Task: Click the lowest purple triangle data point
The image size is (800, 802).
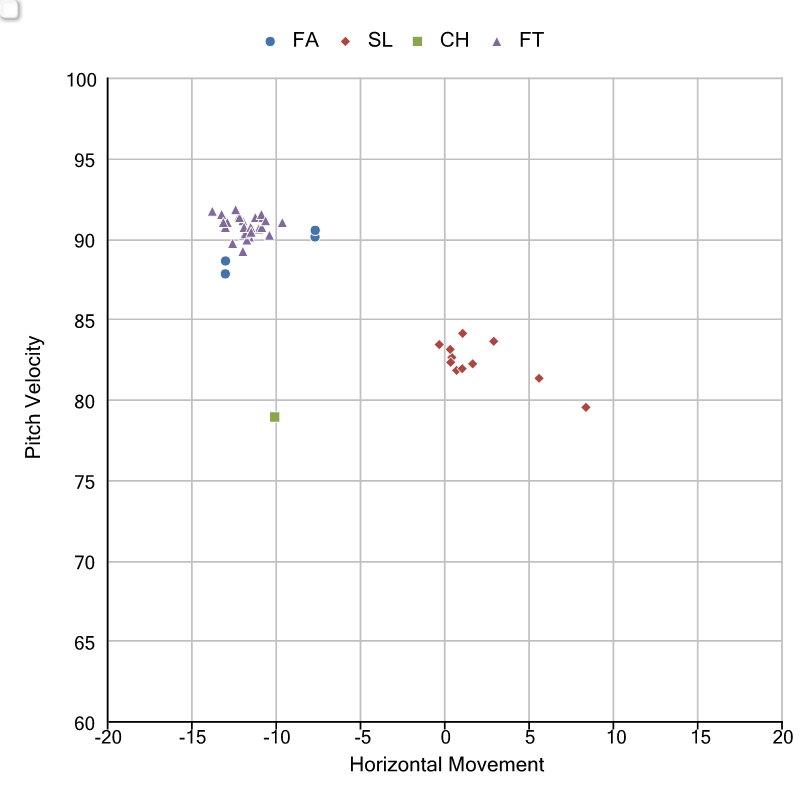Action: [242, 252]
